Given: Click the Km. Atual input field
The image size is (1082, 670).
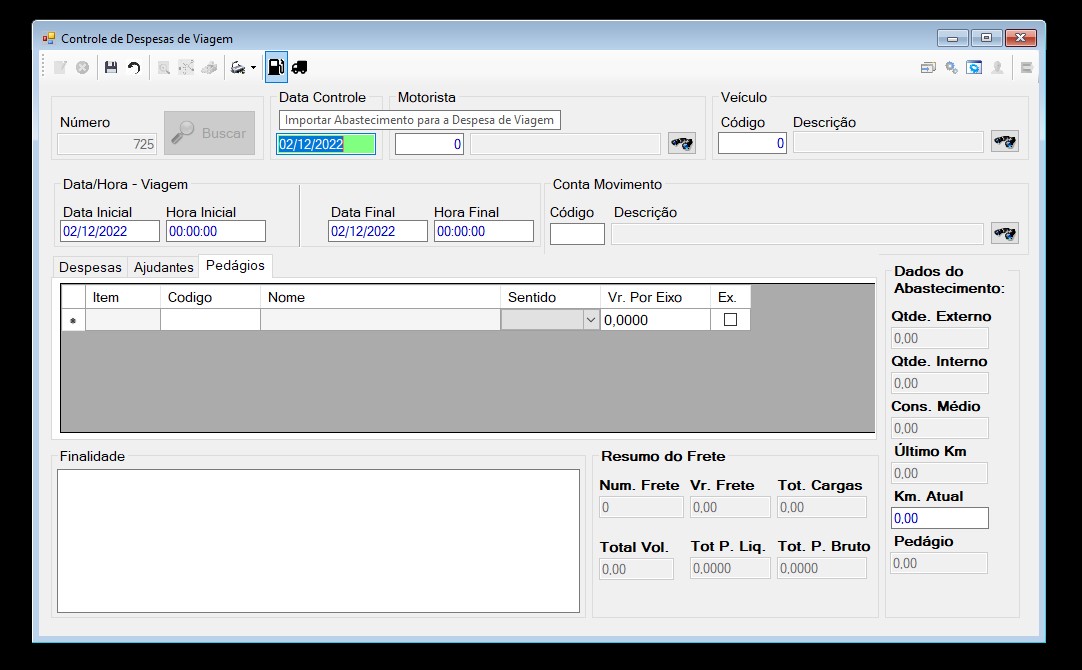Looking at the screenshot, I should (940, 518).
